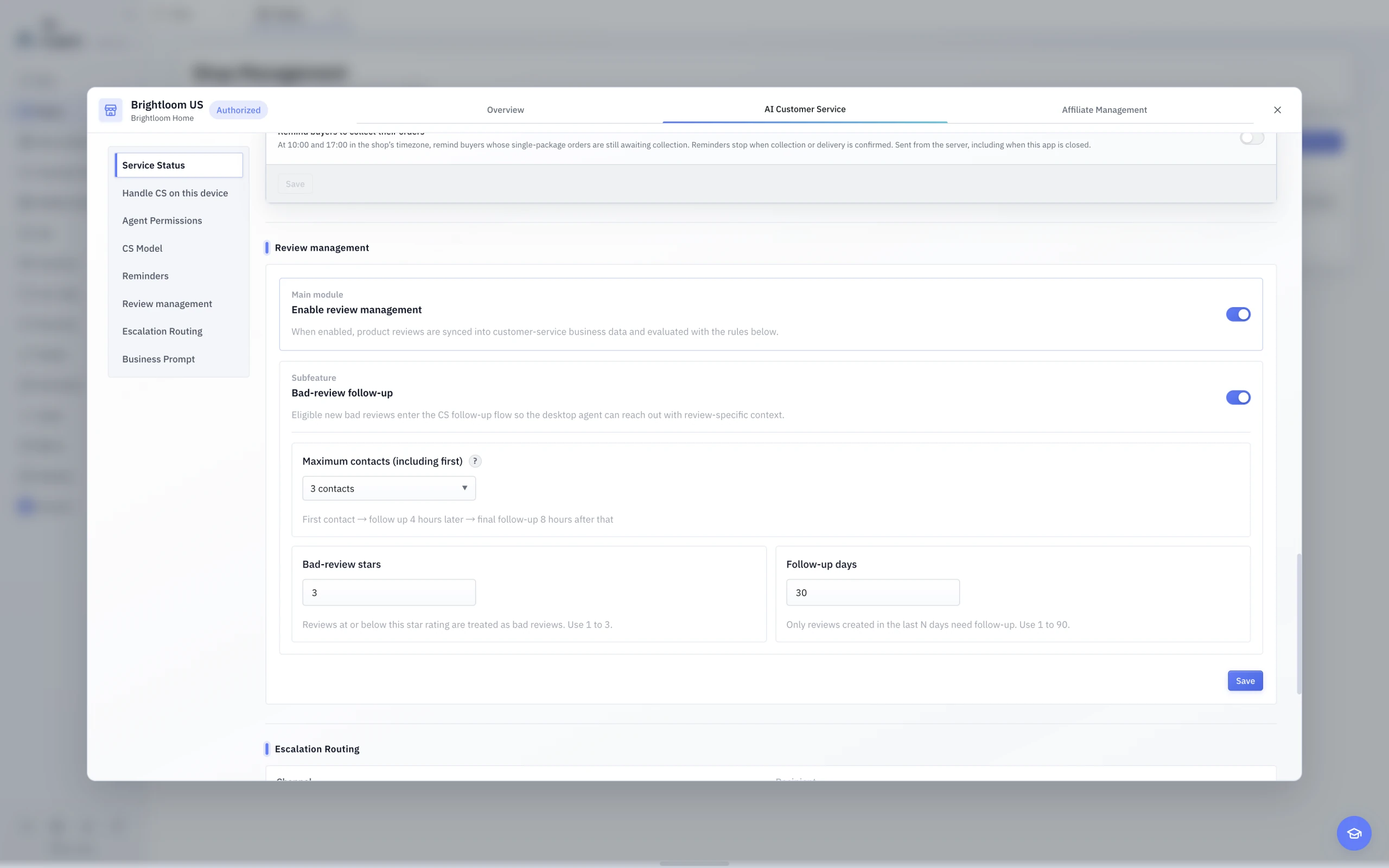Image resolution: width=1389 pixels, height=868 pixels.
Task: Open the help tooltip for Maximum contacts
Action: (x=475, y=461)
